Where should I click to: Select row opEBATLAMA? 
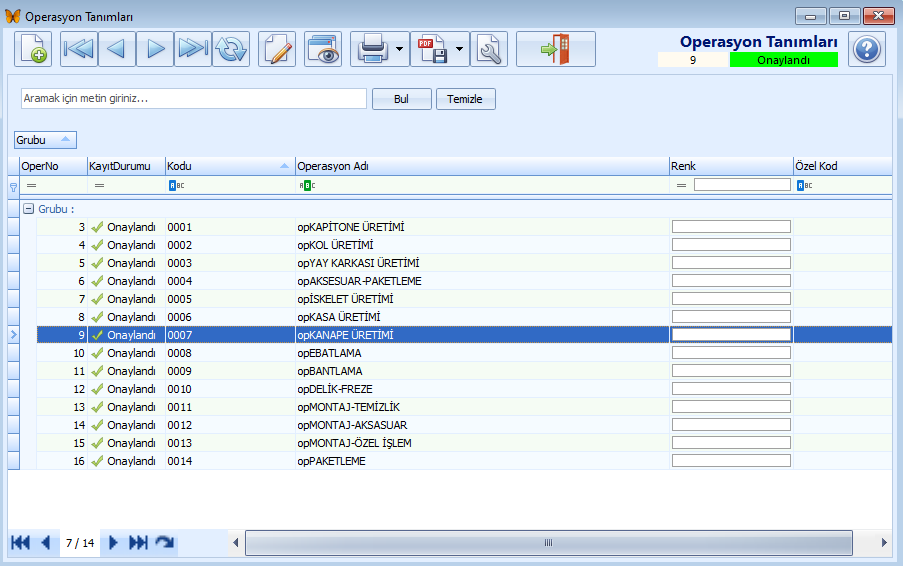(x=464, y=353)
